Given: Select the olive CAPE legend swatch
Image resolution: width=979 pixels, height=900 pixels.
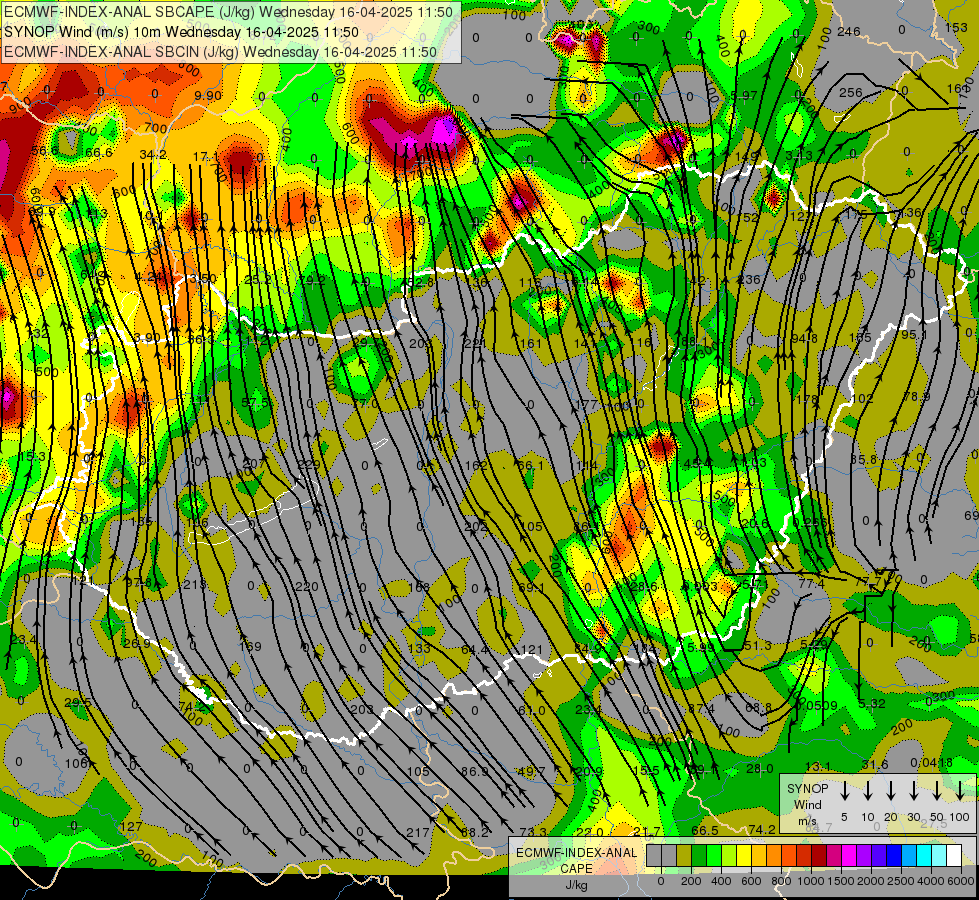Looking at the screenshot, I should (684, 855).
